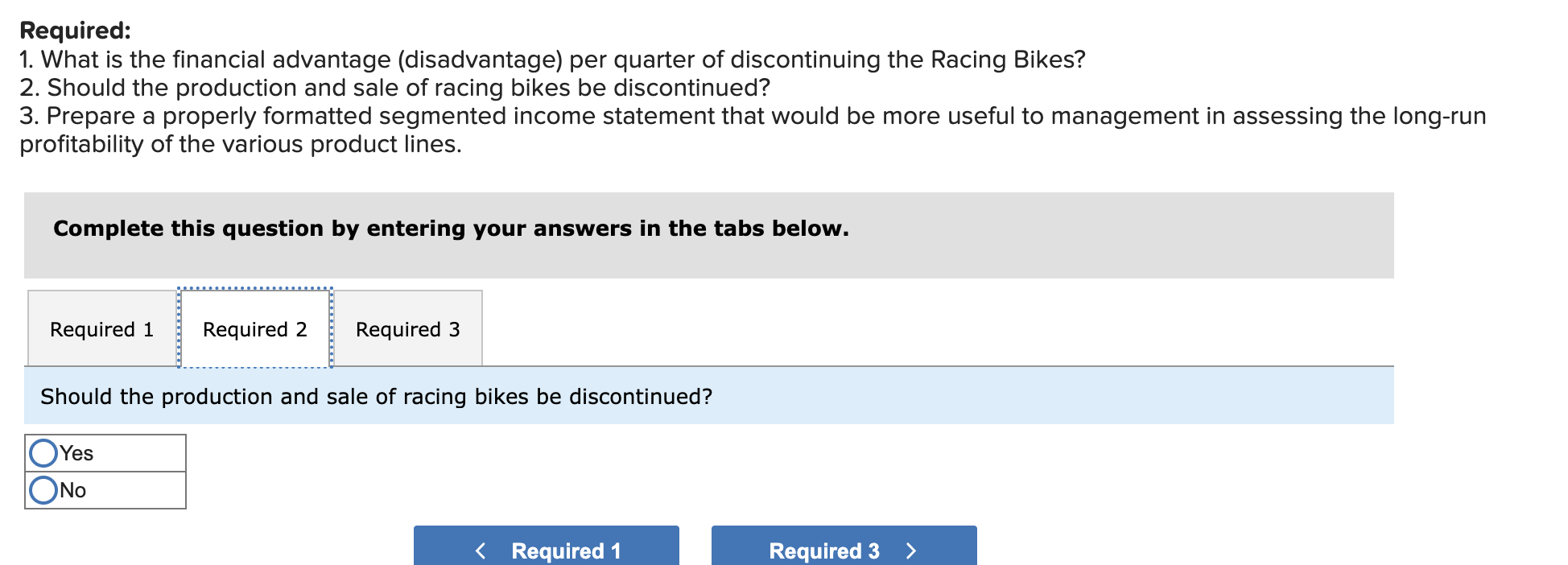Choose No to keep producing racing bikes
The height and width of the screenshot is (565, 1568).
coord(43,489)
